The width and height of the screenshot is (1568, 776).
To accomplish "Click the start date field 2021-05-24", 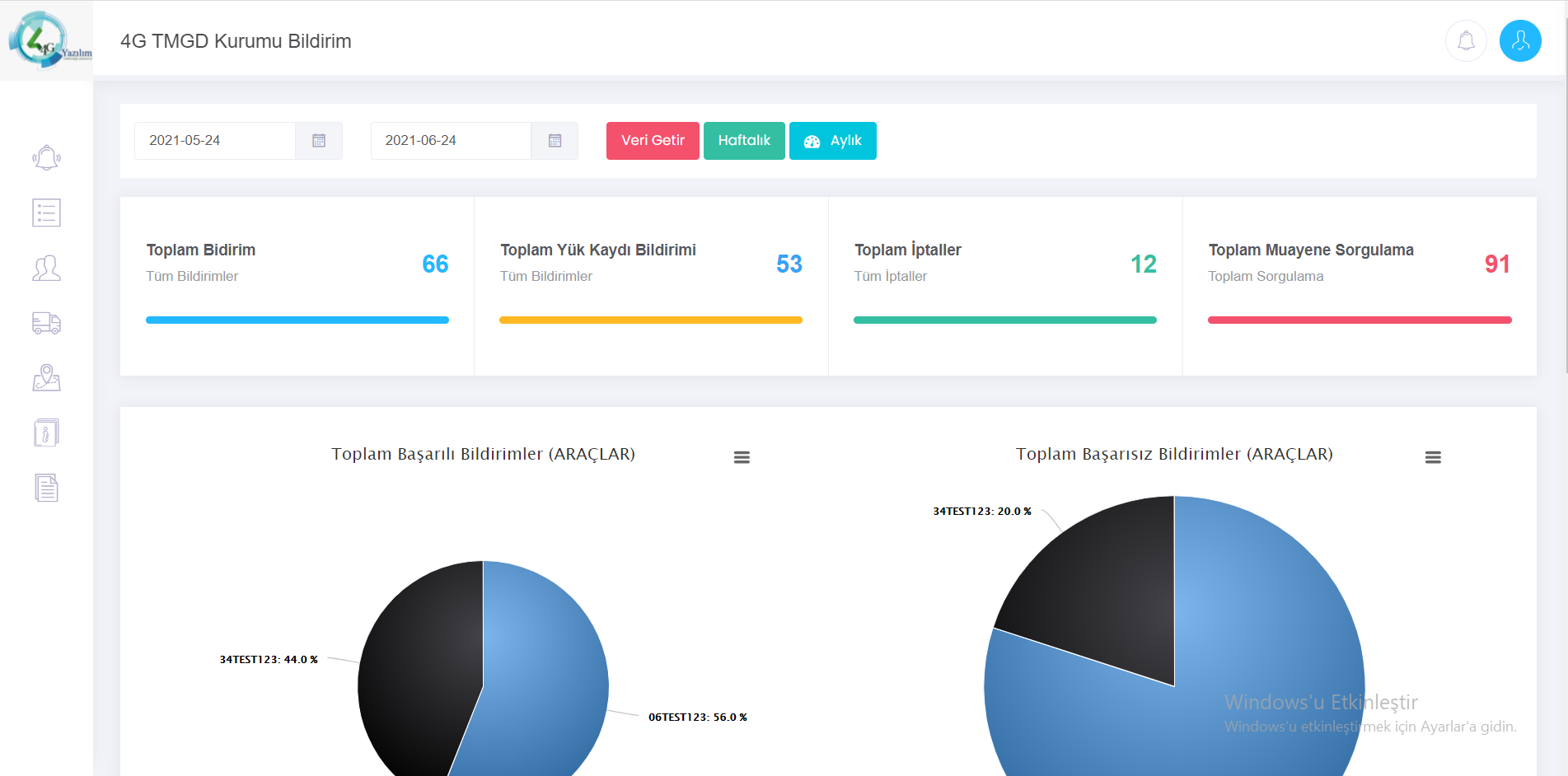I will click(215, 141).
